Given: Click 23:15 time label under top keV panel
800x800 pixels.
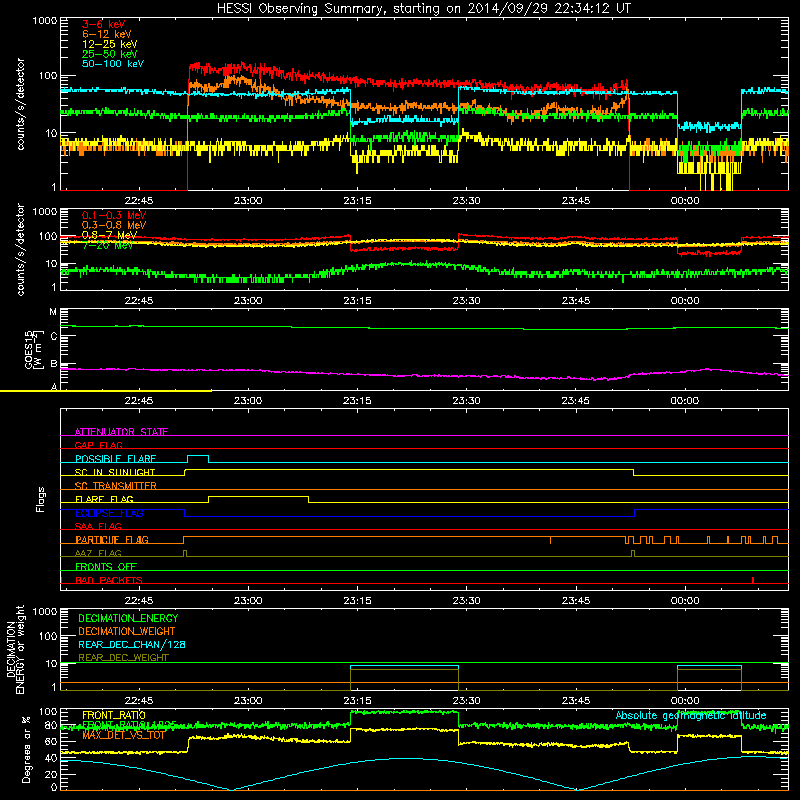Looking at the screenshot, I should click(357, 201).
